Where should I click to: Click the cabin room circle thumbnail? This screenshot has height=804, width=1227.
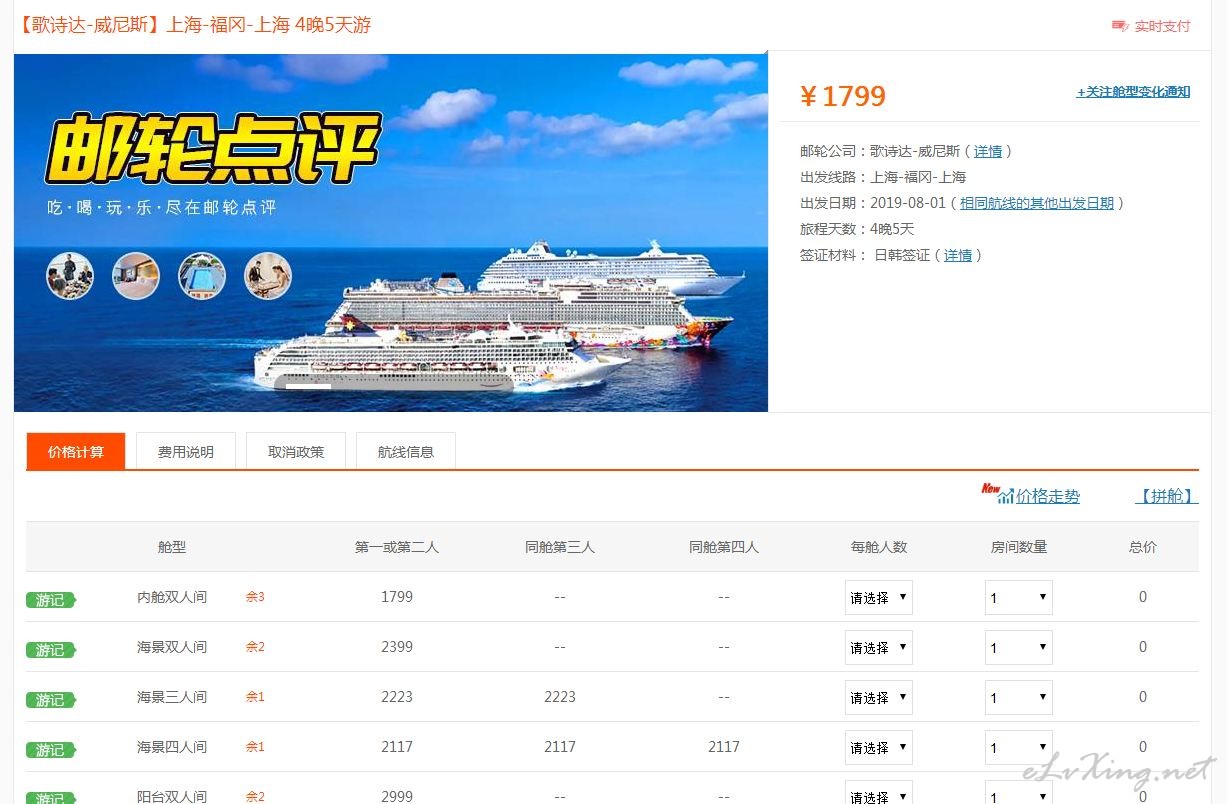coord(136,276)
